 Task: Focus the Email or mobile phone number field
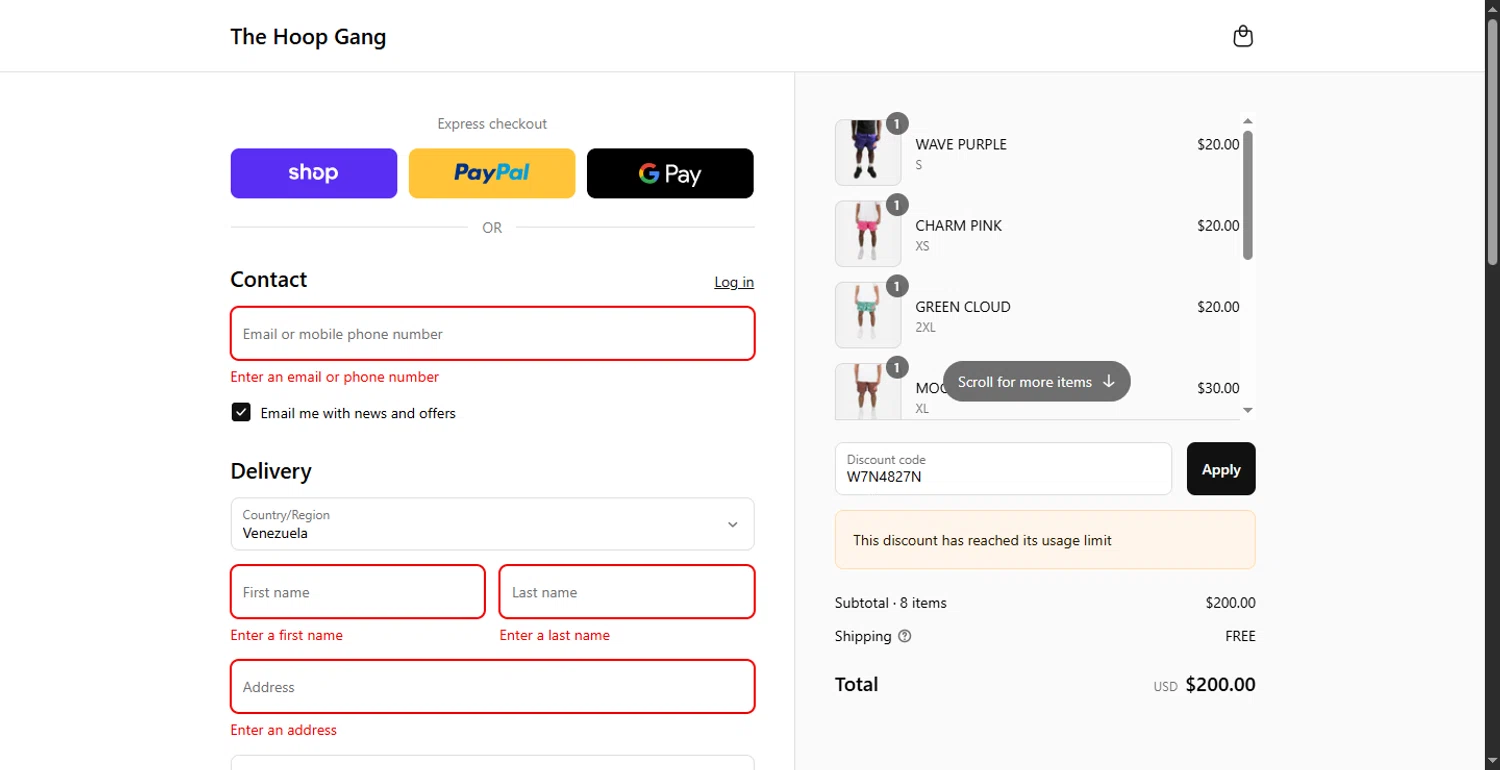pos(492,333)
